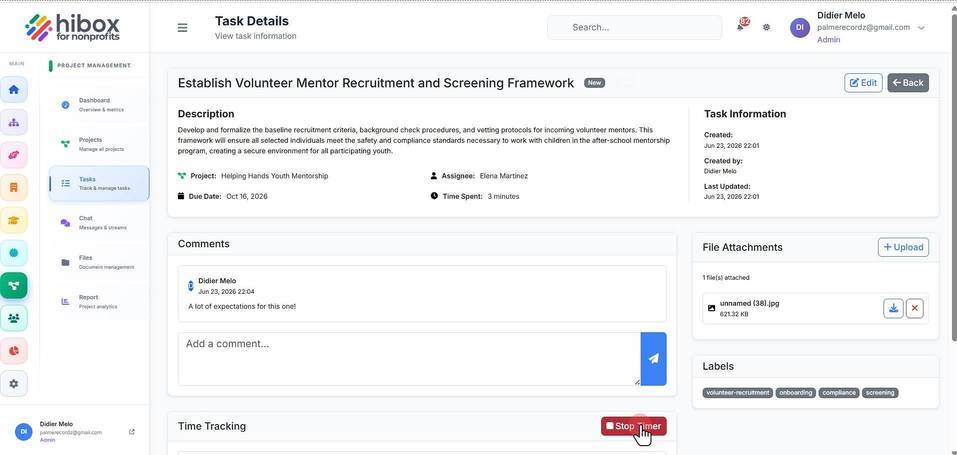Click assignee name Elena Martinez
Image resolution: width=957 pixels, height=455 pixels.
(x=504, y=176)
